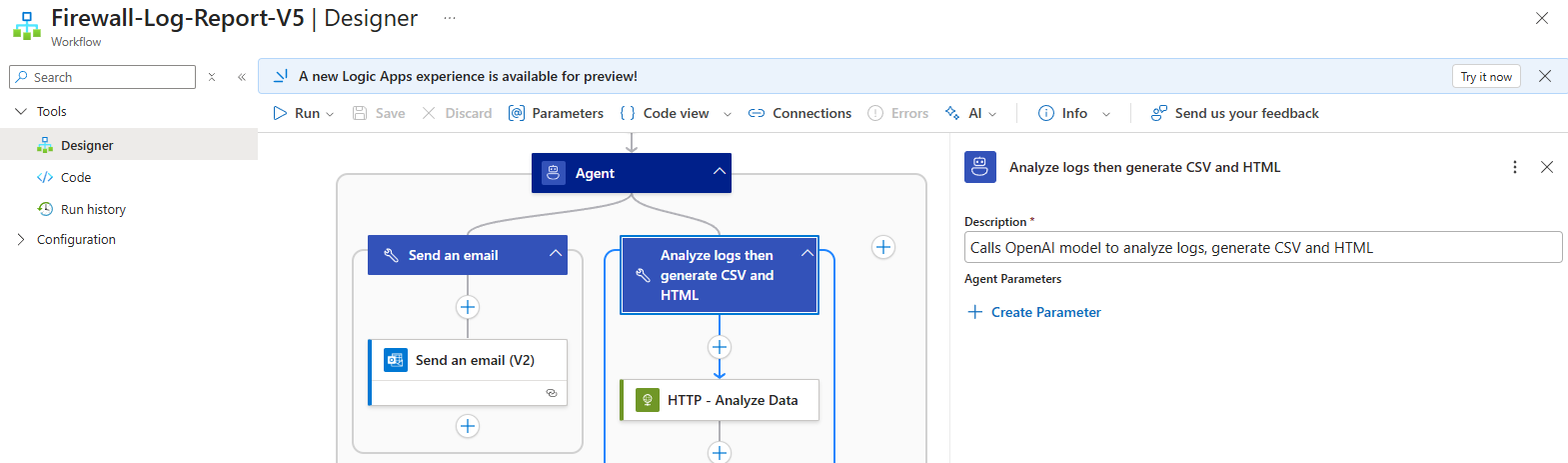Viewport: 1568px width, 463px height.
Task: Add a new tool branch to Agent
Action: 883,247
